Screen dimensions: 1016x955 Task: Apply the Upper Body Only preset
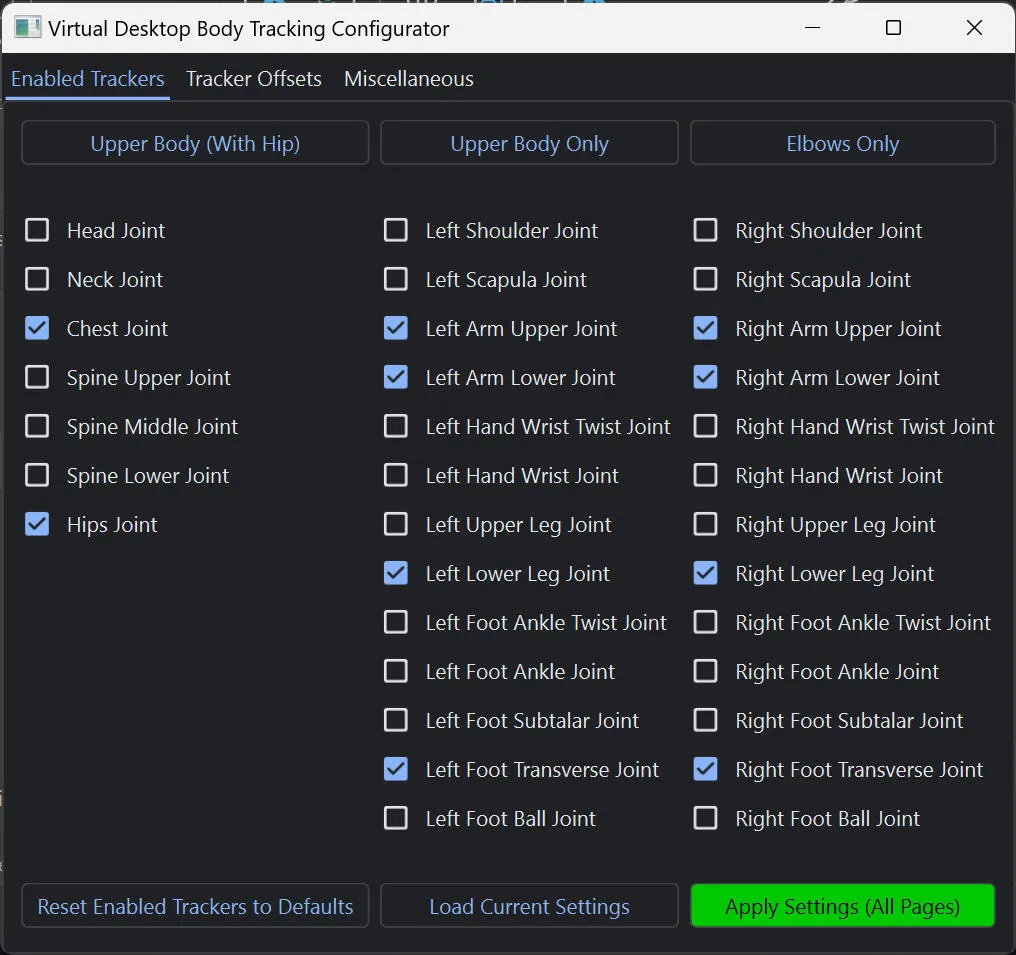pos(529,142)
